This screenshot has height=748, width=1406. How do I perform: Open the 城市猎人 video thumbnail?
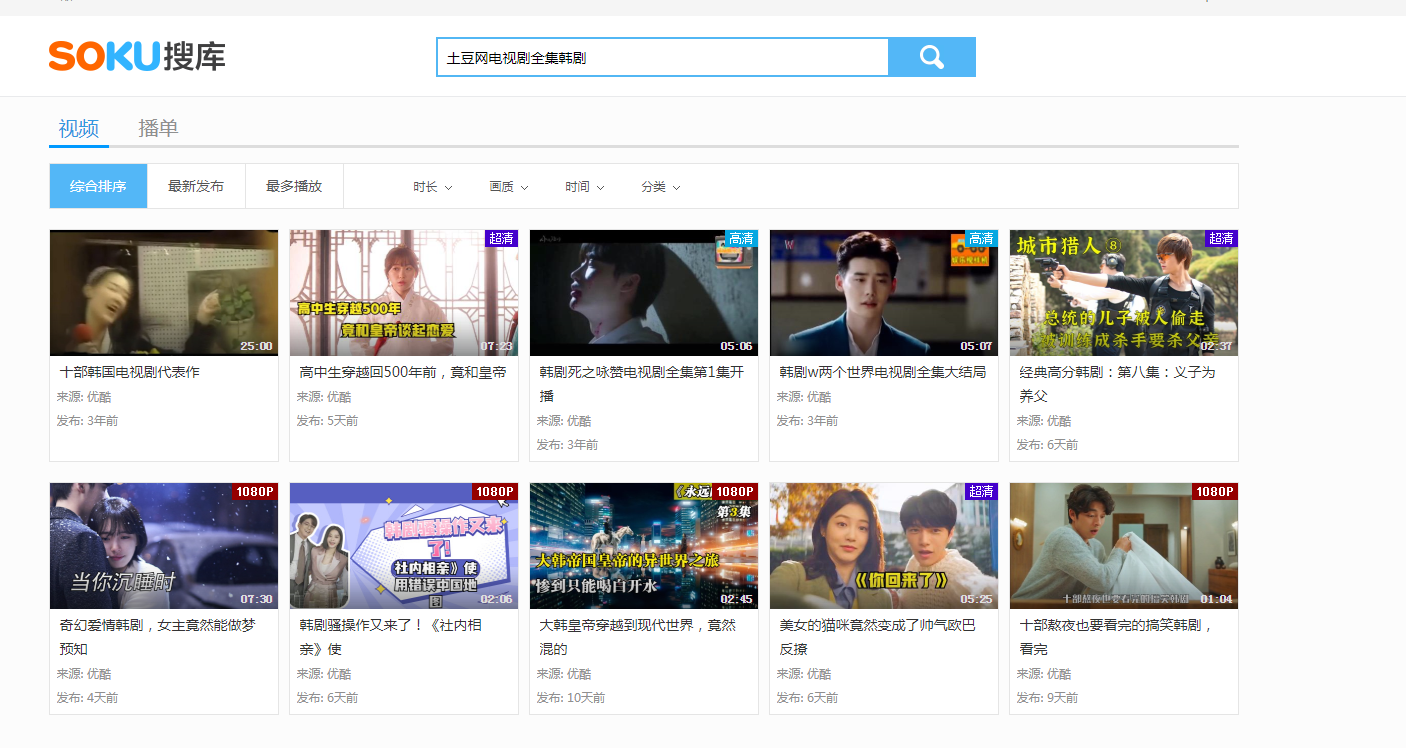1124,293
